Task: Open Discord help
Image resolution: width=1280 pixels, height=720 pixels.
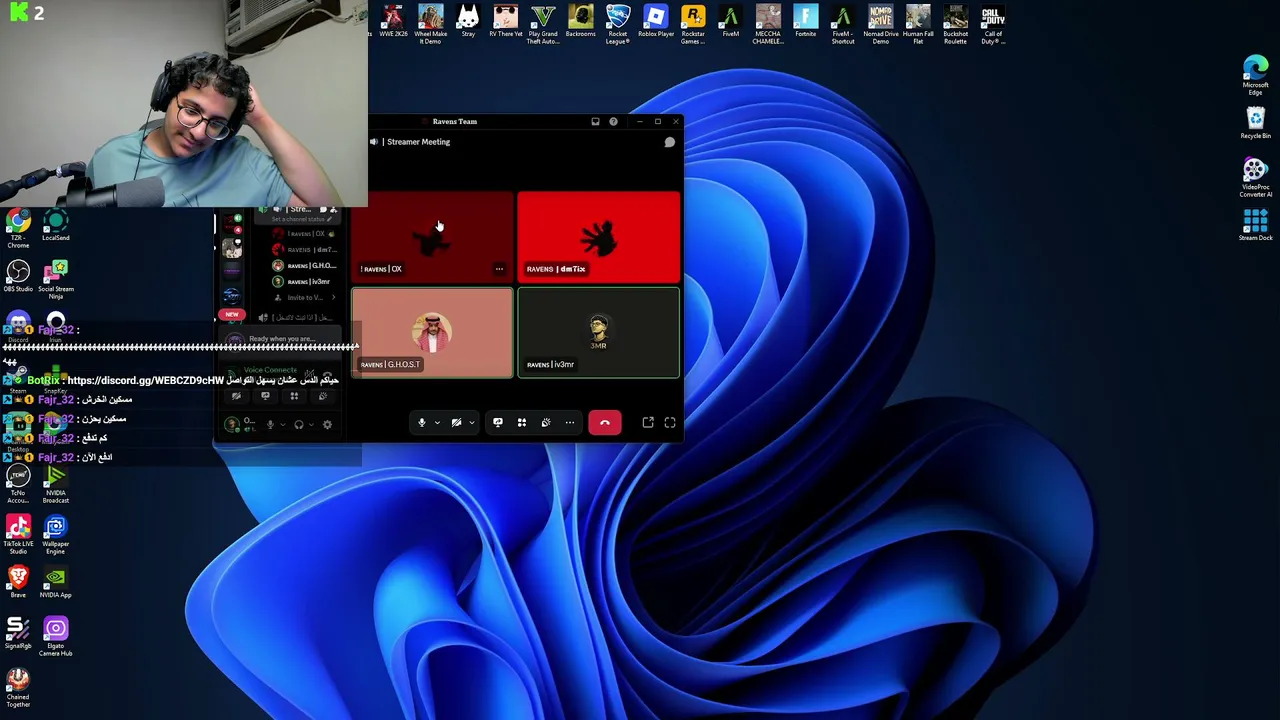Action: 613,122
